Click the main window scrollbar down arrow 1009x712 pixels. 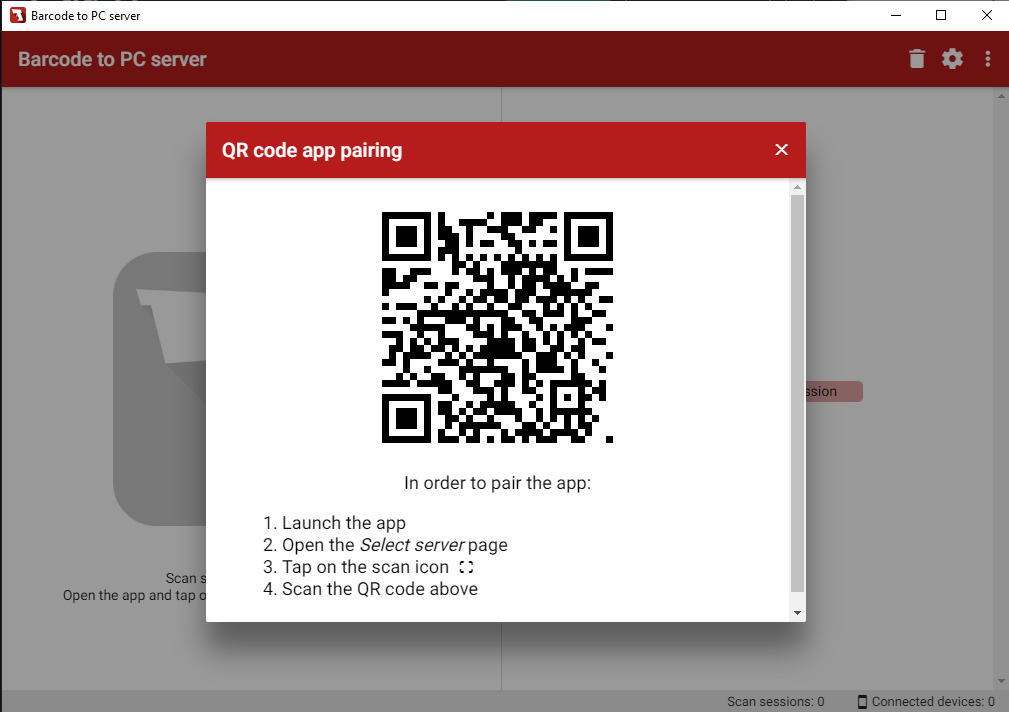point(1001,681)
